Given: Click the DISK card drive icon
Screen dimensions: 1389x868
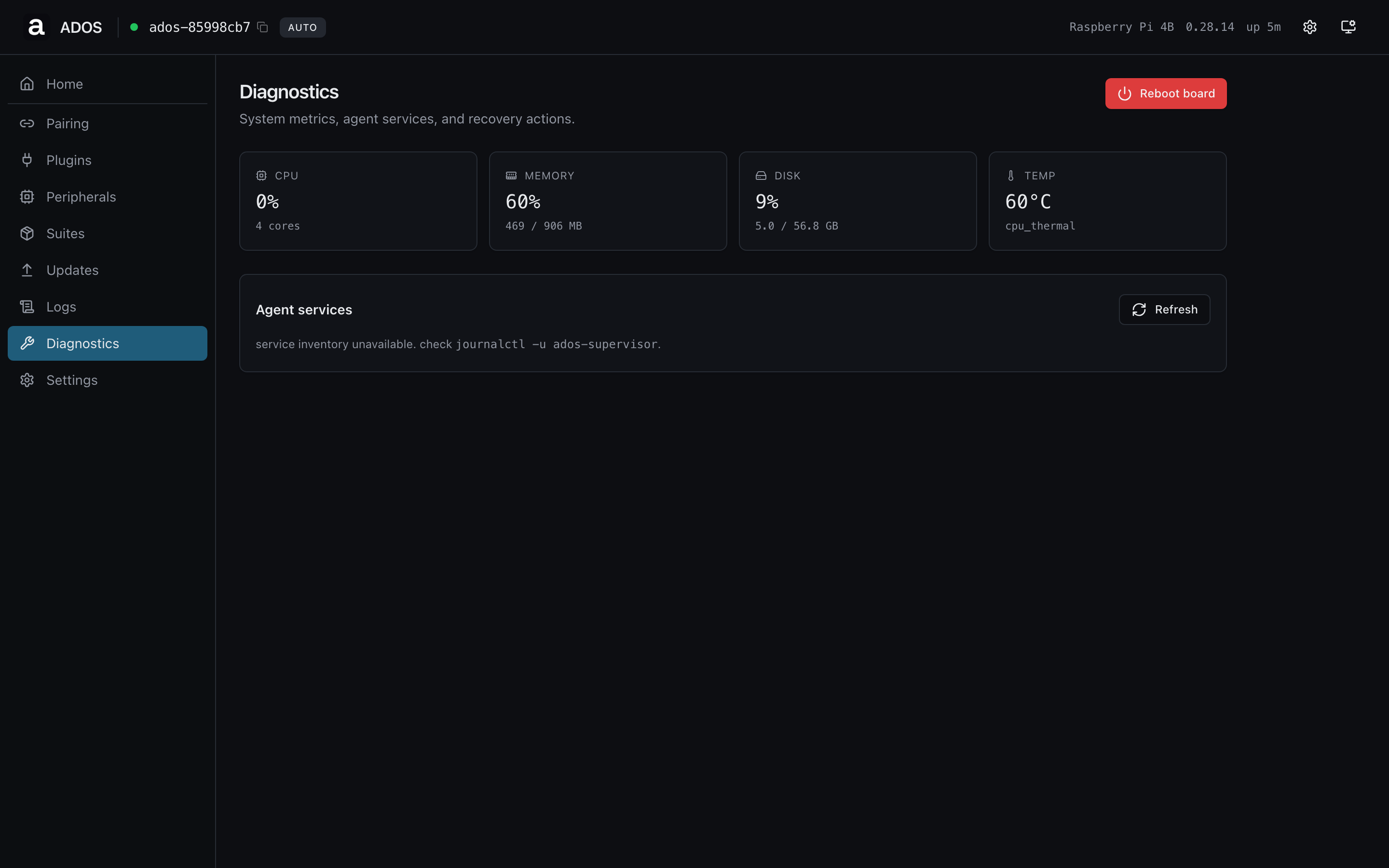Looking at the screenshot, I should [x=761, y=176].
